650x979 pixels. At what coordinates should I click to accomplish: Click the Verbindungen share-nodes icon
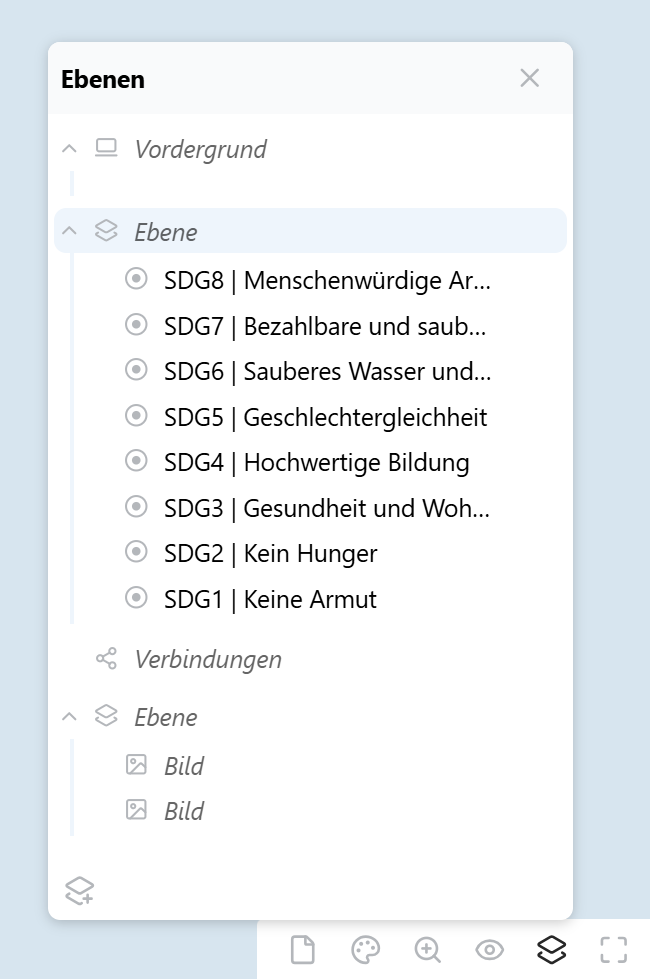click(106, 659)
